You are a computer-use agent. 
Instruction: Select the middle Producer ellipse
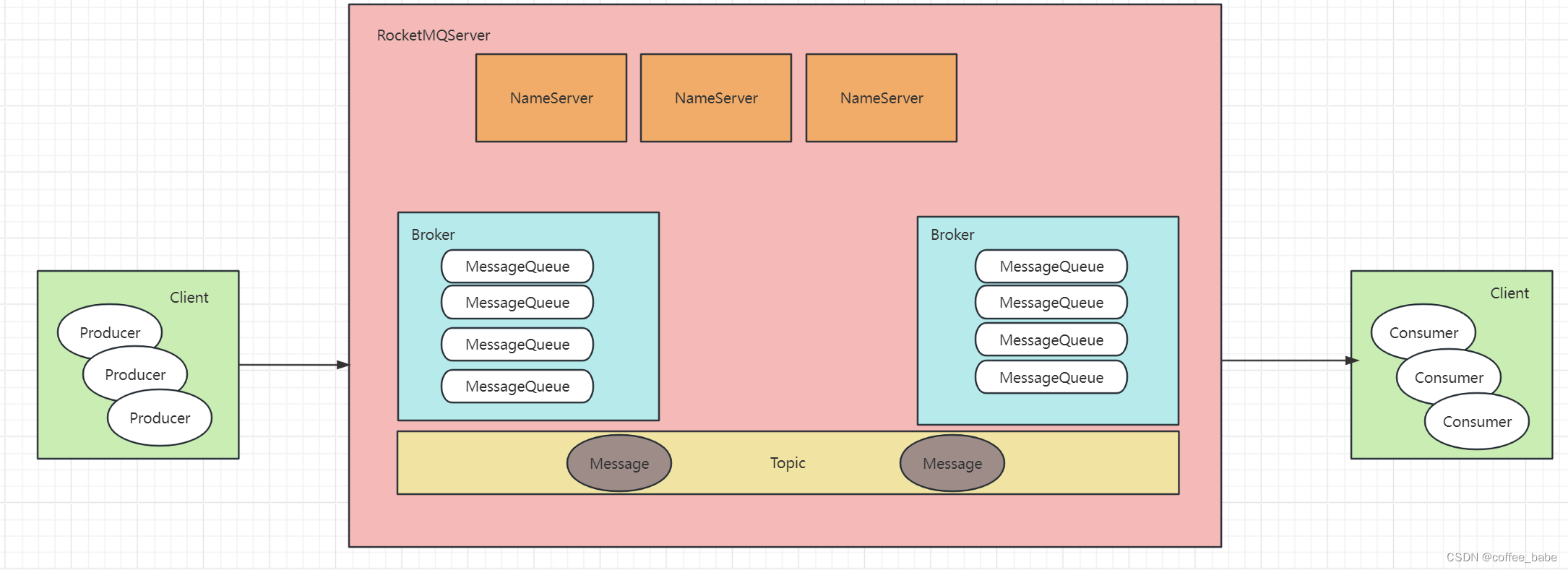click(135, 374)
